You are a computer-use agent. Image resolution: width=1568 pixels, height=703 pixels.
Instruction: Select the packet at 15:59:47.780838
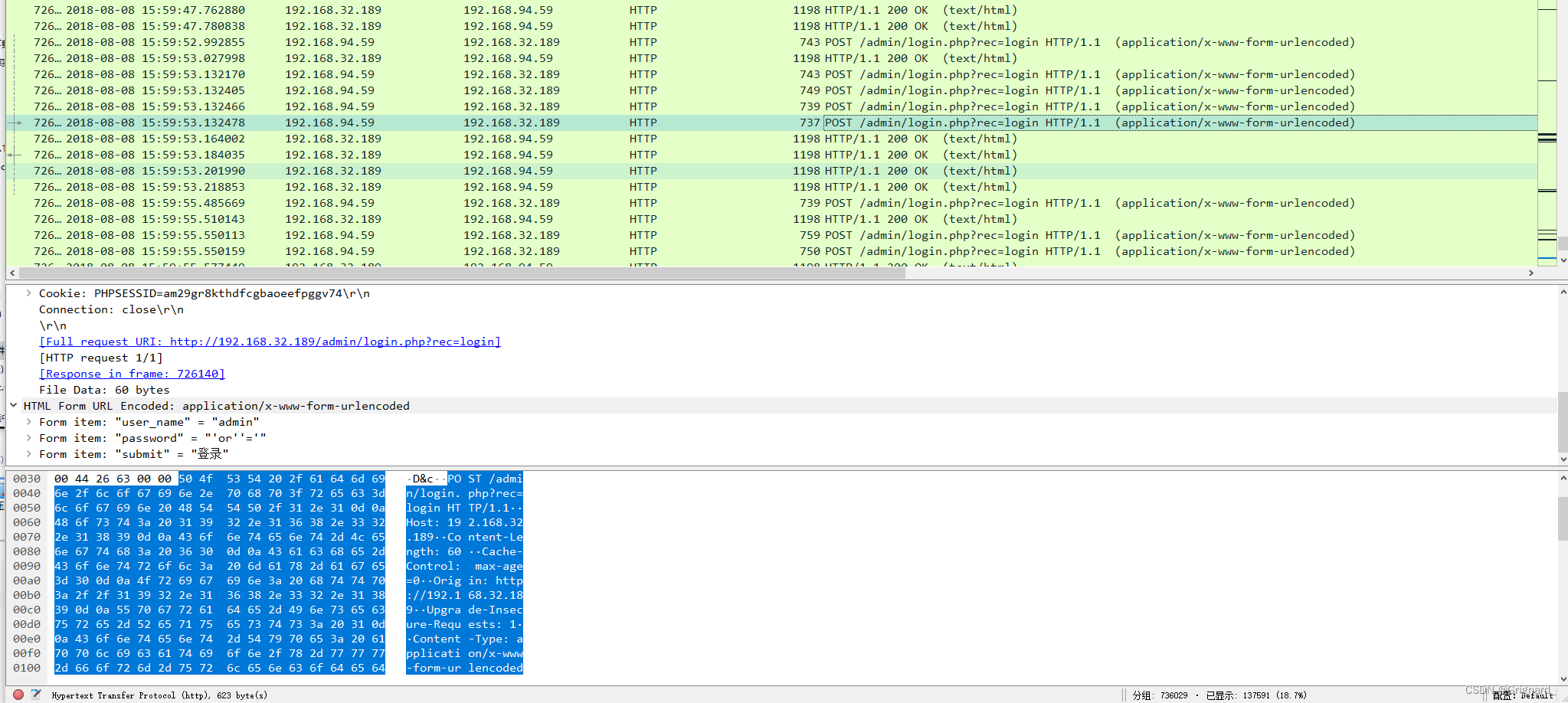[771, 26]
